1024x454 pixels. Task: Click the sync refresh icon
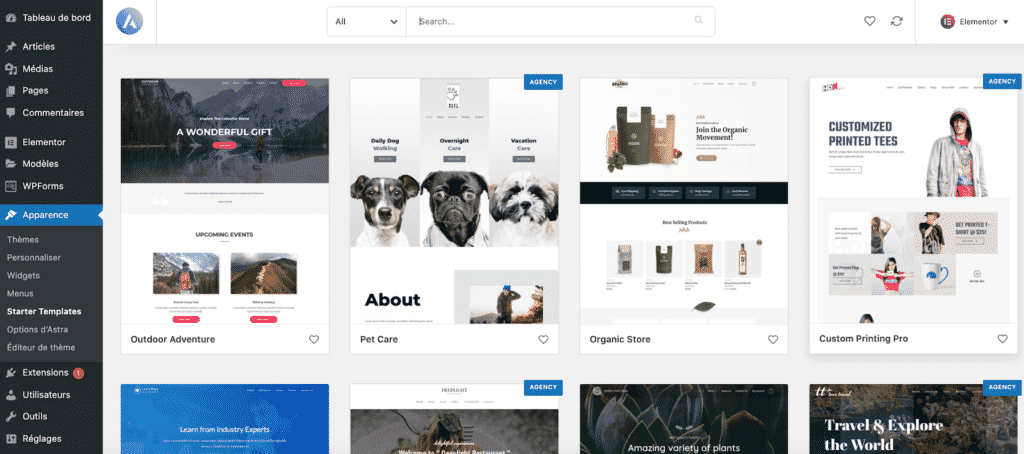tap(897, 21)
